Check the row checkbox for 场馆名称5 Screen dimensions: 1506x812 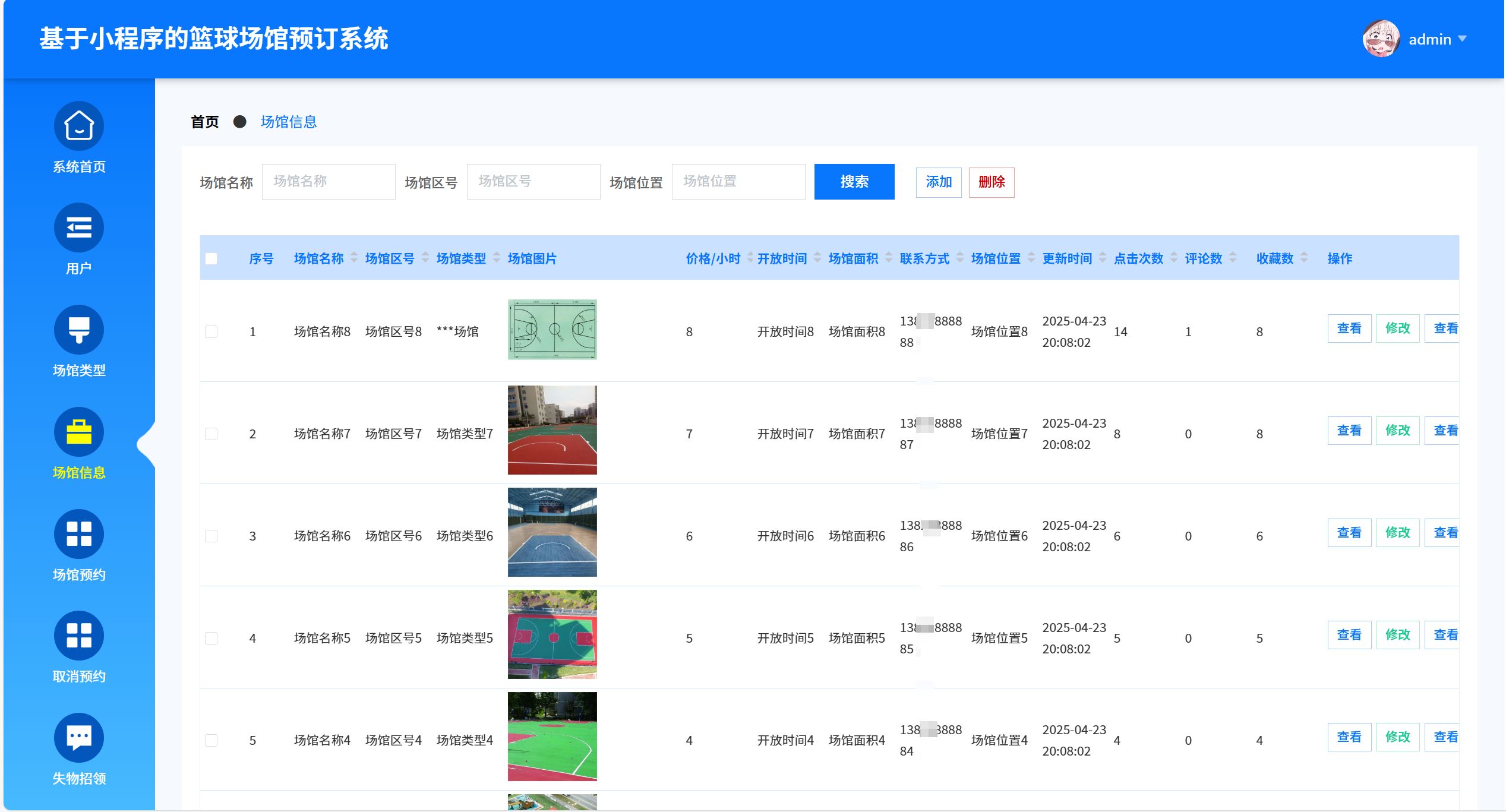pos(211,638)
